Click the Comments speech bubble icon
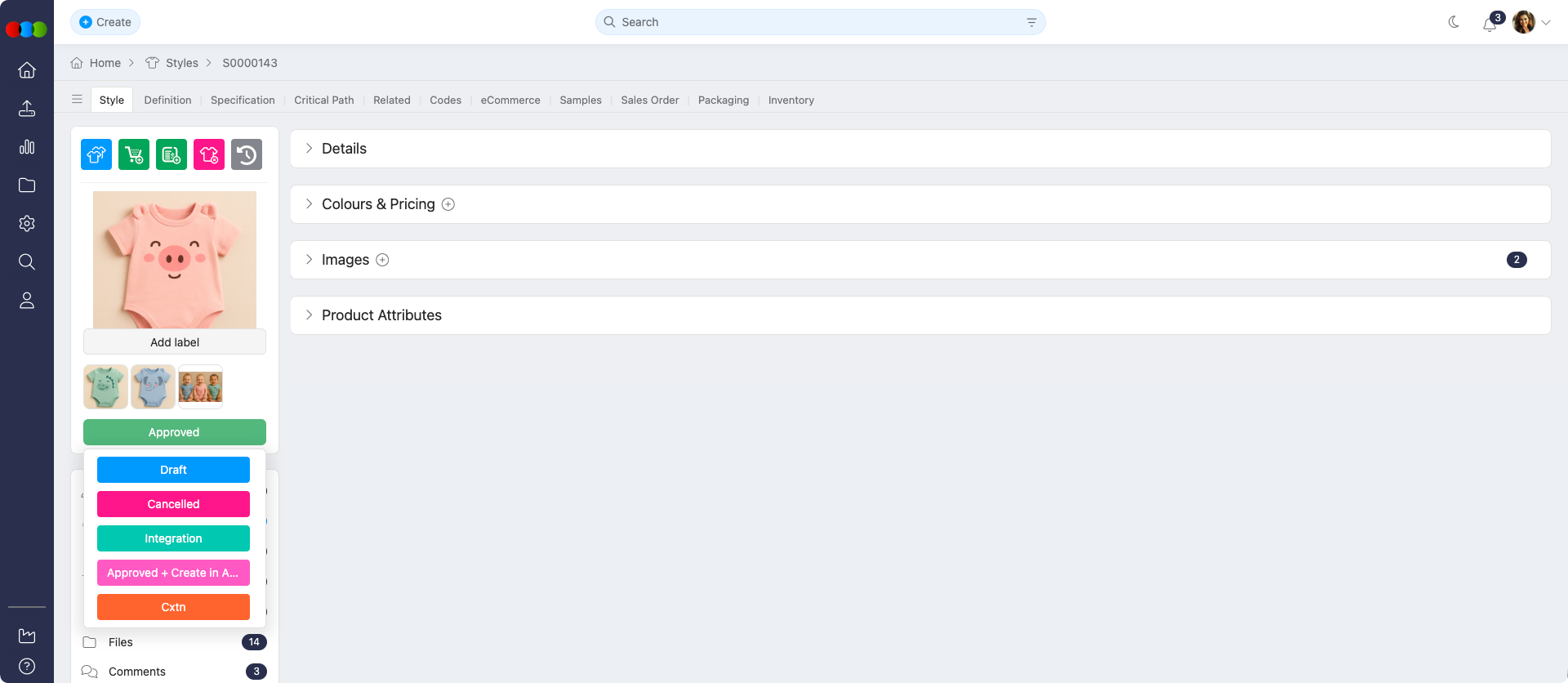The height and width of the screenshot is (683, 1568). (90, 672)
